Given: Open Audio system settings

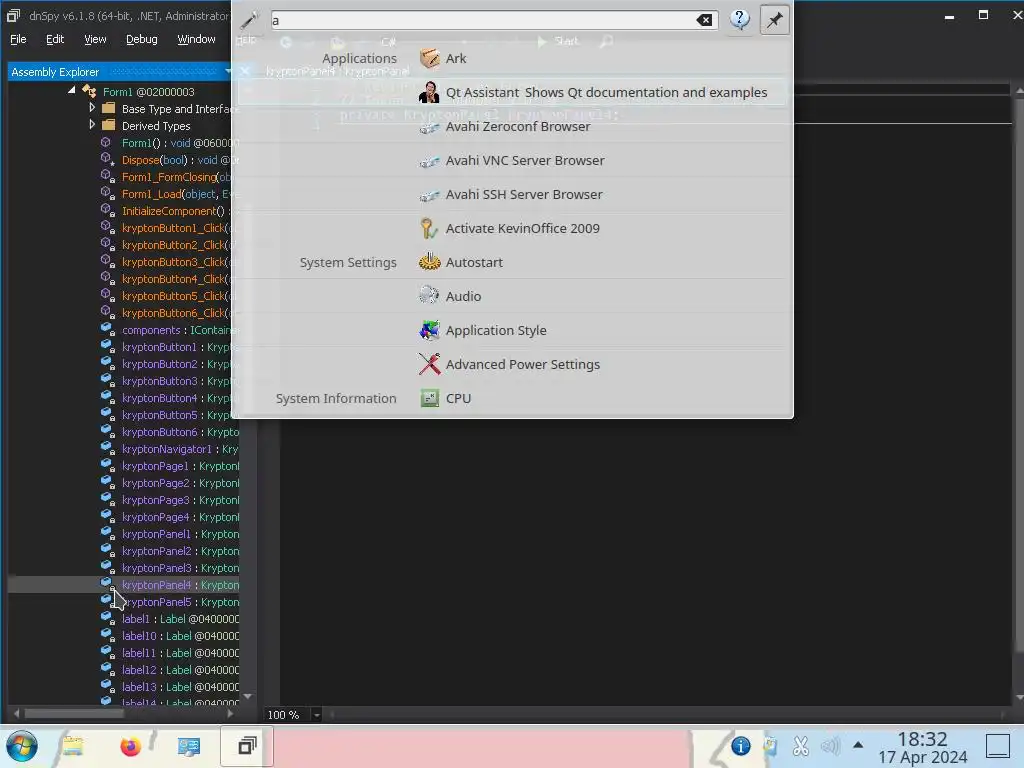Looking at the screenshot, I should pos(450,296).
